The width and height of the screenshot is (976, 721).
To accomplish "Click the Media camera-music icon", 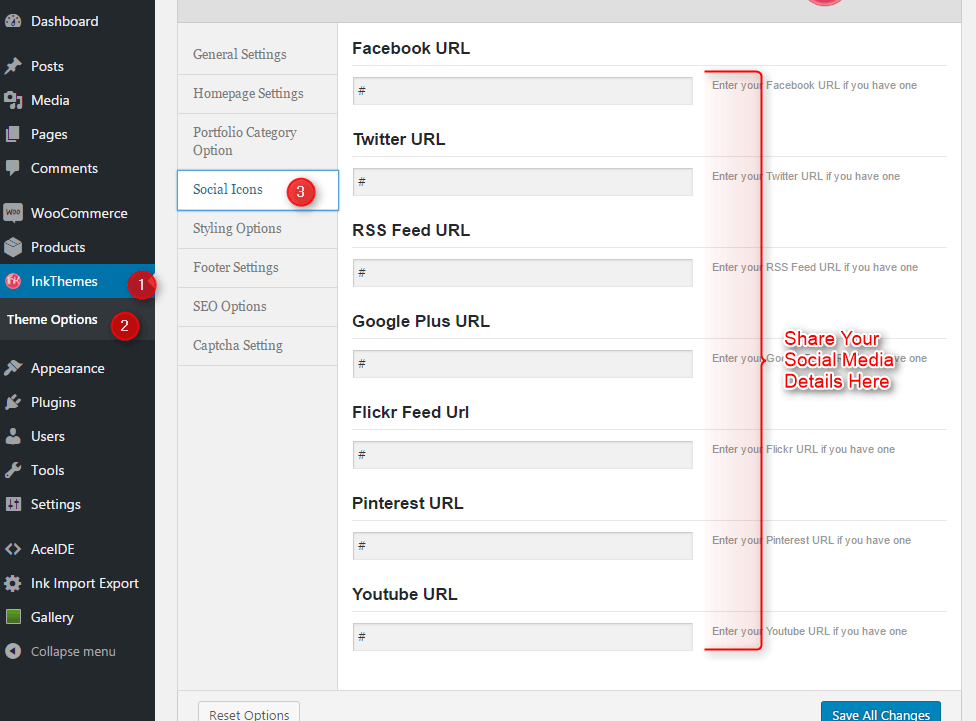I will click(13, 100).
